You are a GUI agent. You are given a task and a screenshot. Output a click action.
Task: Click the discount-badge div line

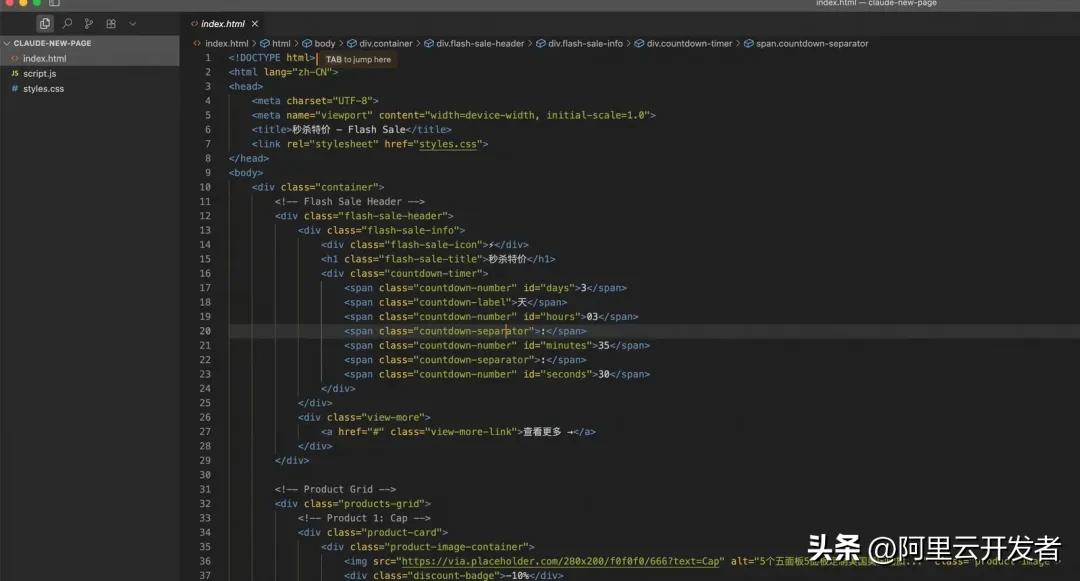(x=453, y=575)
